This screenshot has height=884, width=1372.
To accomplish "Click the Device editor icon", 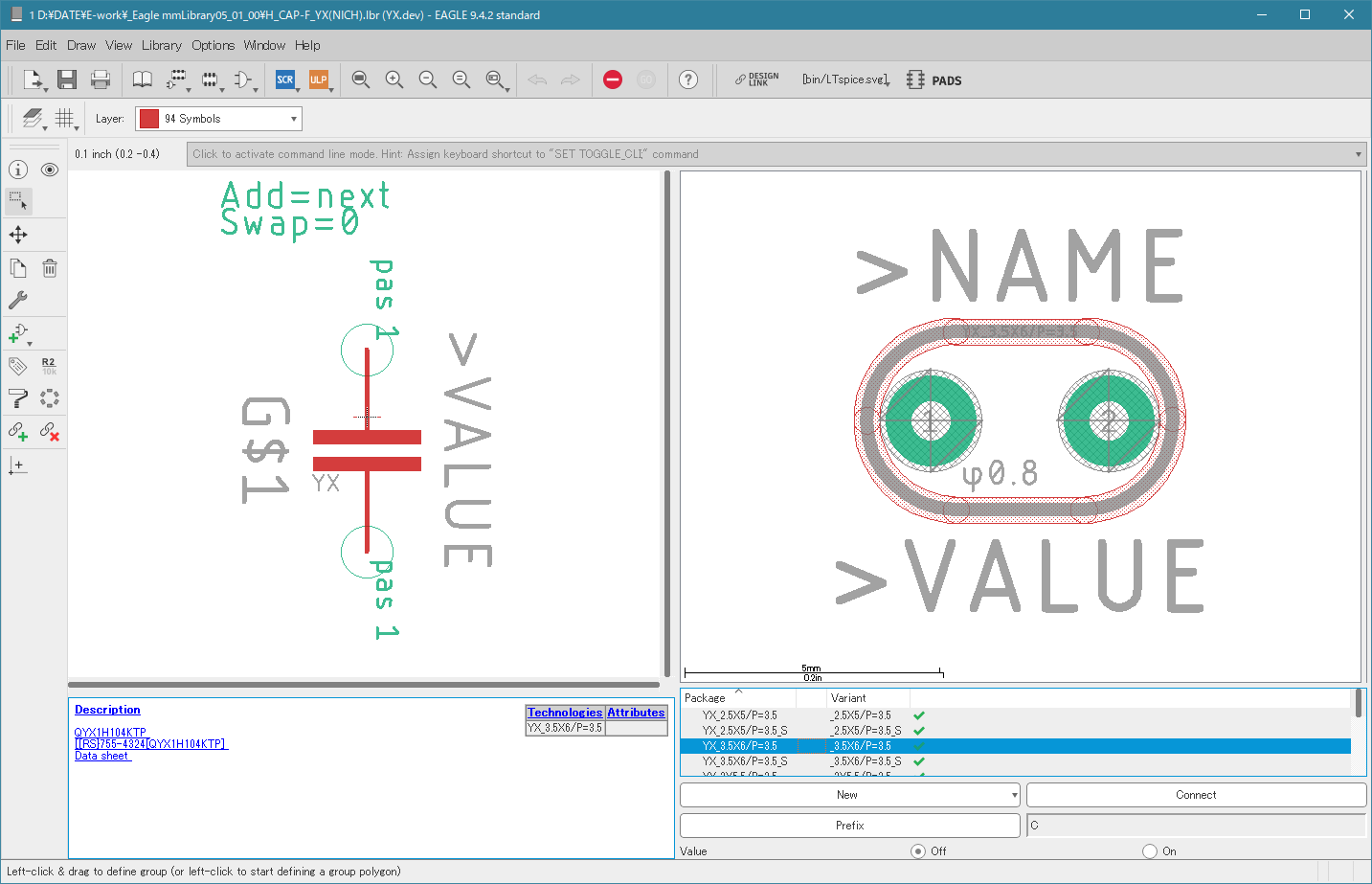I will click(x=177, y=79).
